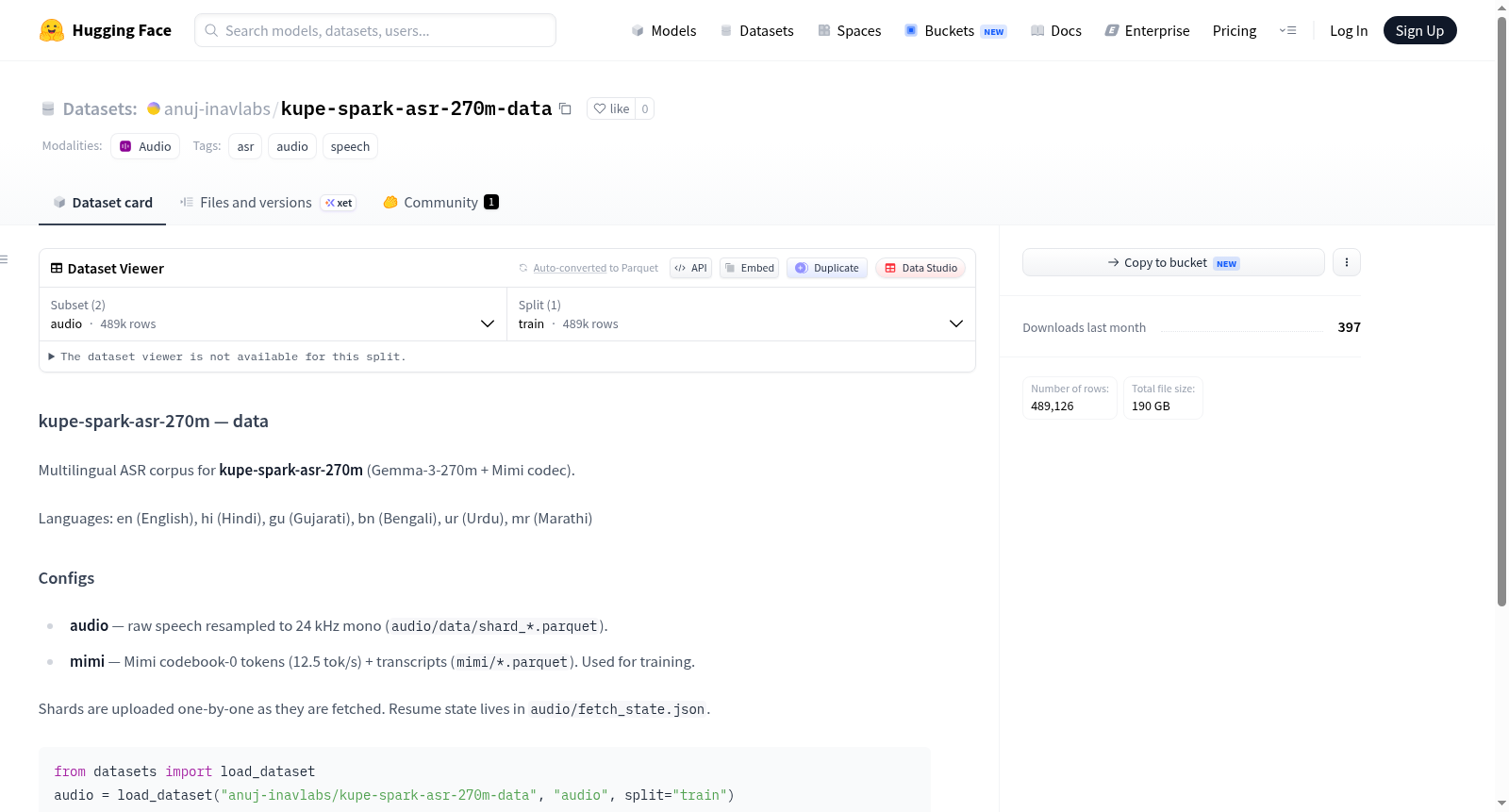Open the left sidebar toggle icon
This screenshot has height=812, width=1509.
click(5, 259)
